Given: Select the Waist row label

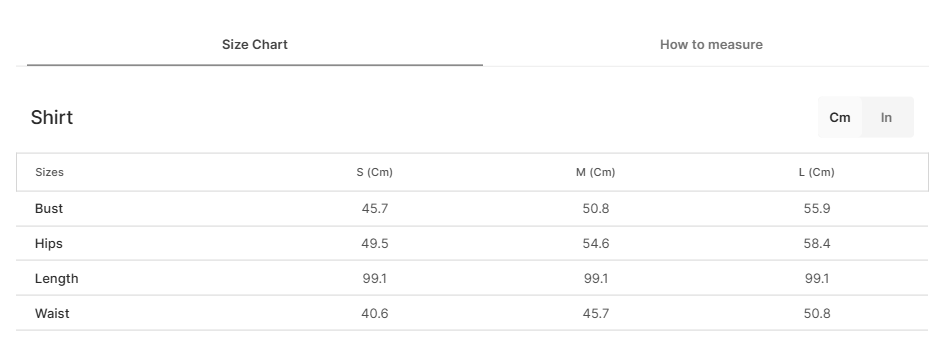Looking at the screenshot, I should click(x=52, y=313).
